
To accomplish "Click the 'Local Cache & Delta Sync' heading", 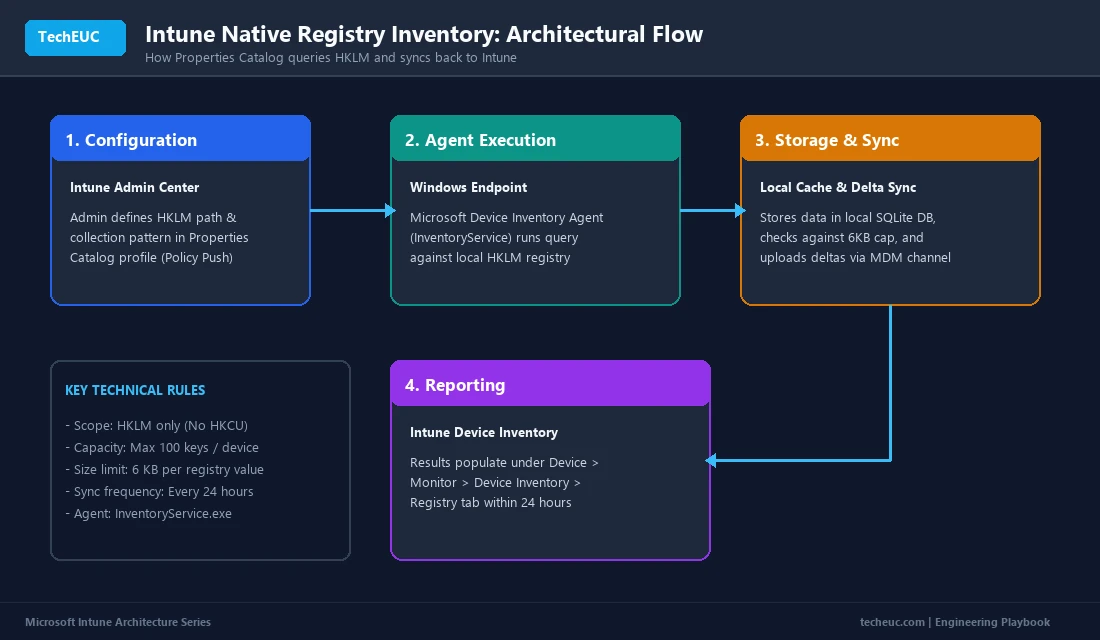I will (x=838, y=187).
